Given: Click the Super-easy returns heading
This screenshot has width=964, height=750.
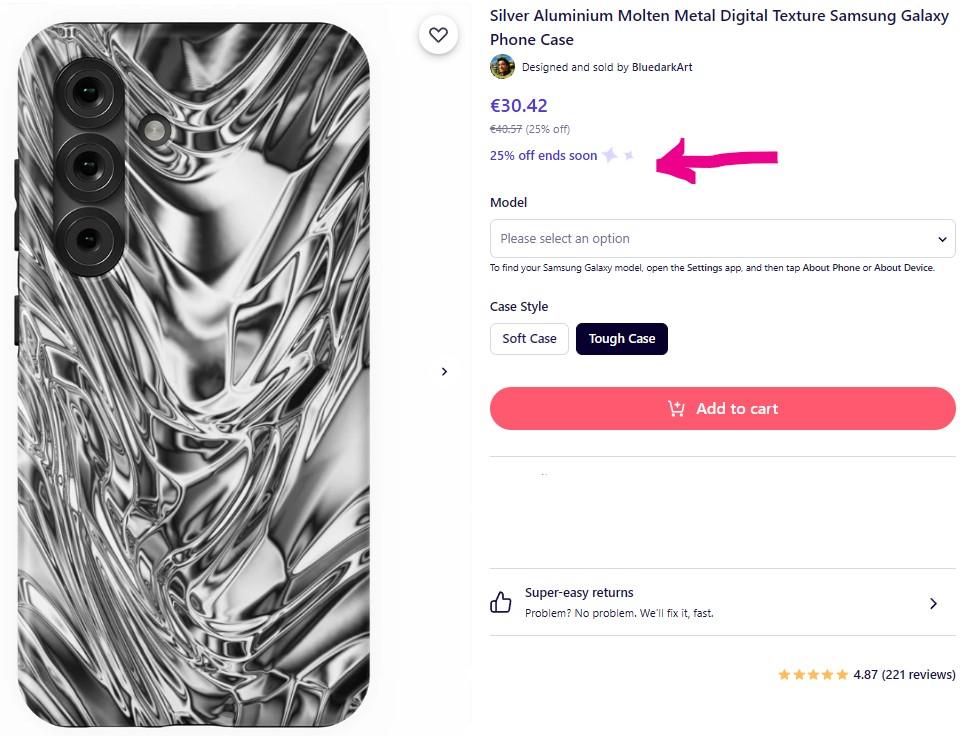Looking at the screenshot, I should (579, 593).
